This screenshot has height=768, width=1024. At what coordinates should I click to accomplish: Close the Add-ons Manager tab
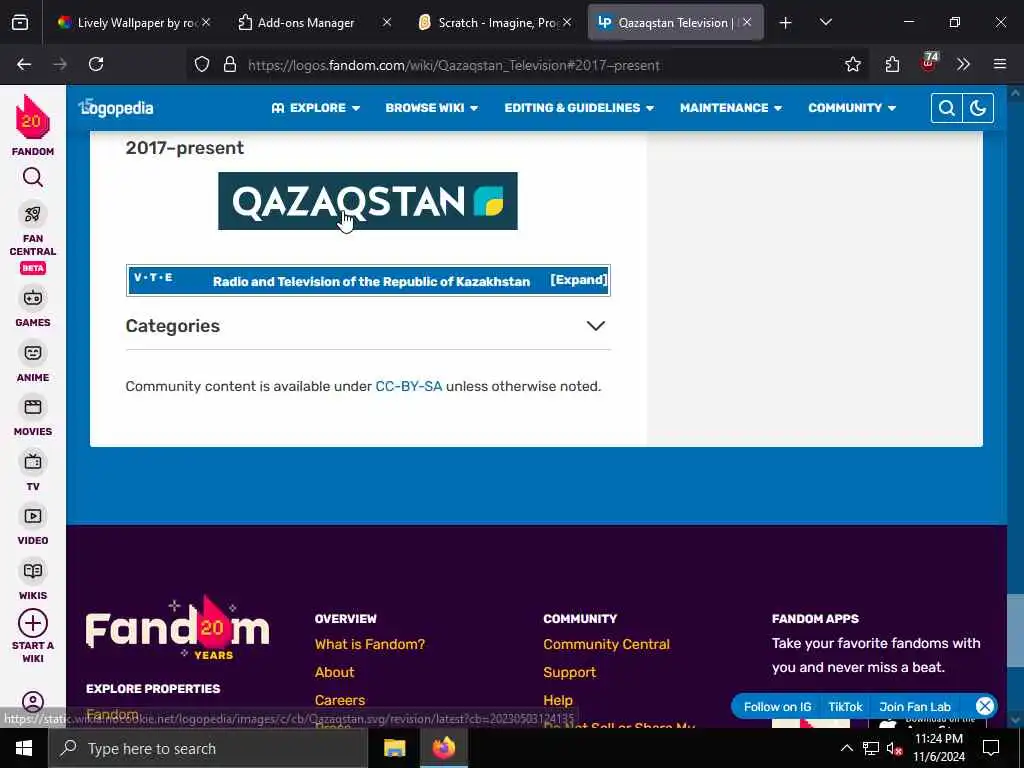[387, 22]
